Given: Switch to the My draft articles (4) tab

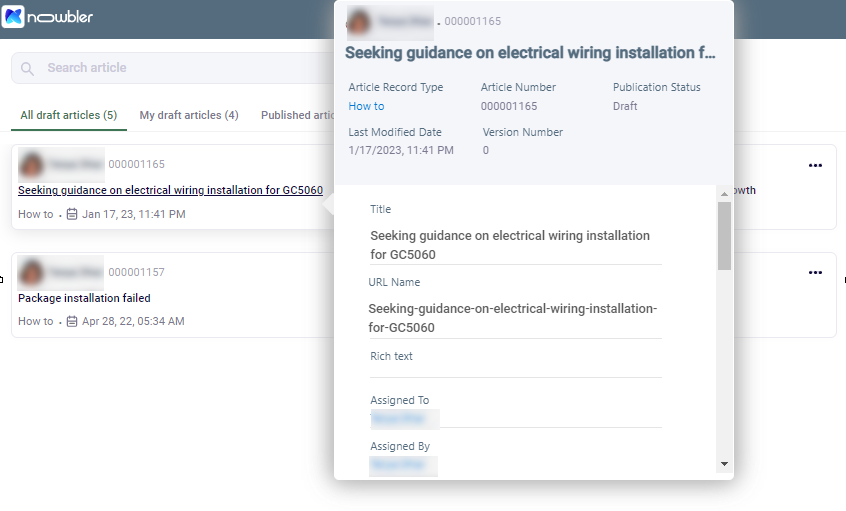Looking at the screenshot, I should click(189, 115).
